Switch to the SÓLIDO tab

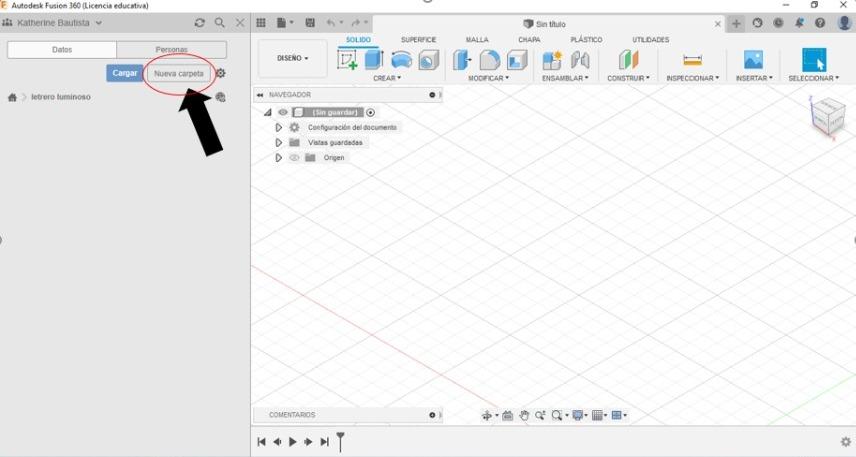[358, 40]
